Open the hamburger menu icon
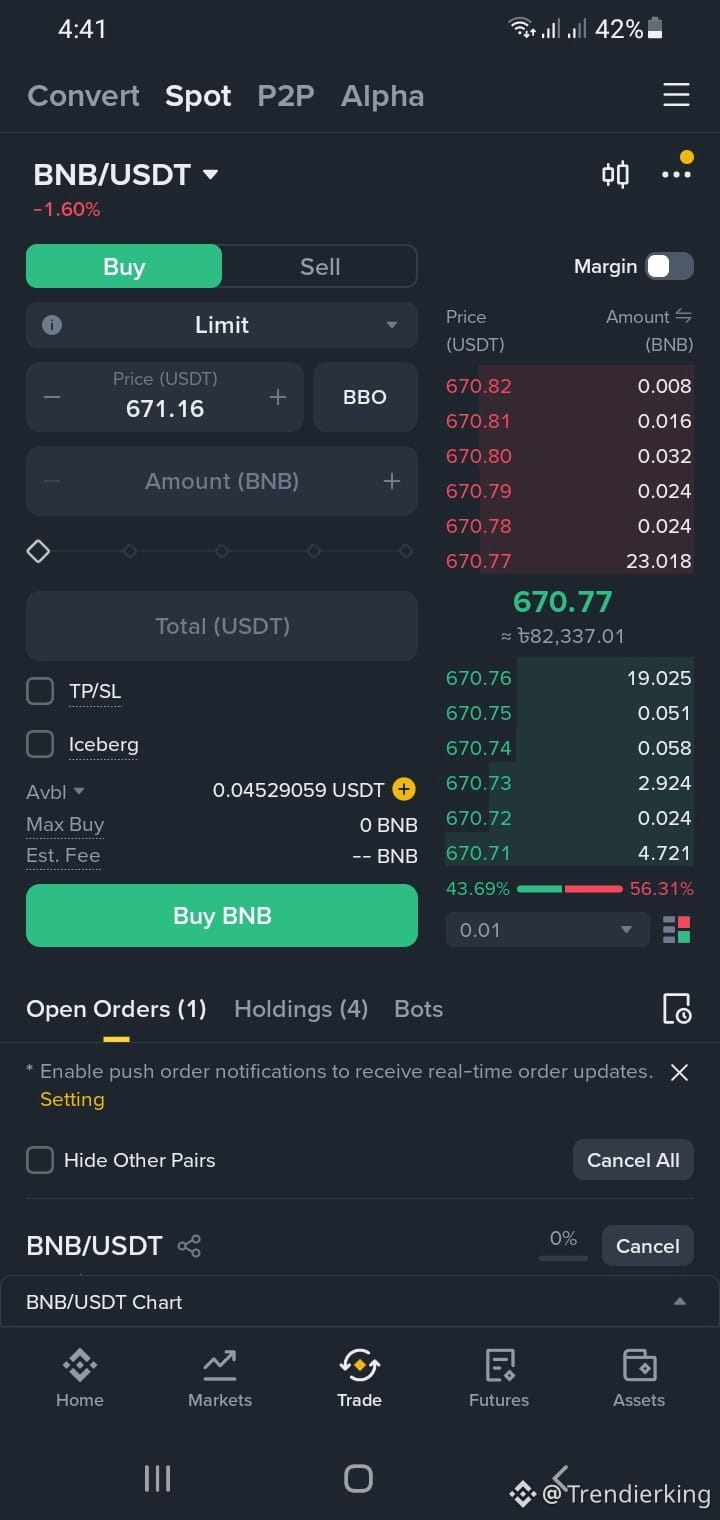Screen dimensions: 720x1520 676,95
